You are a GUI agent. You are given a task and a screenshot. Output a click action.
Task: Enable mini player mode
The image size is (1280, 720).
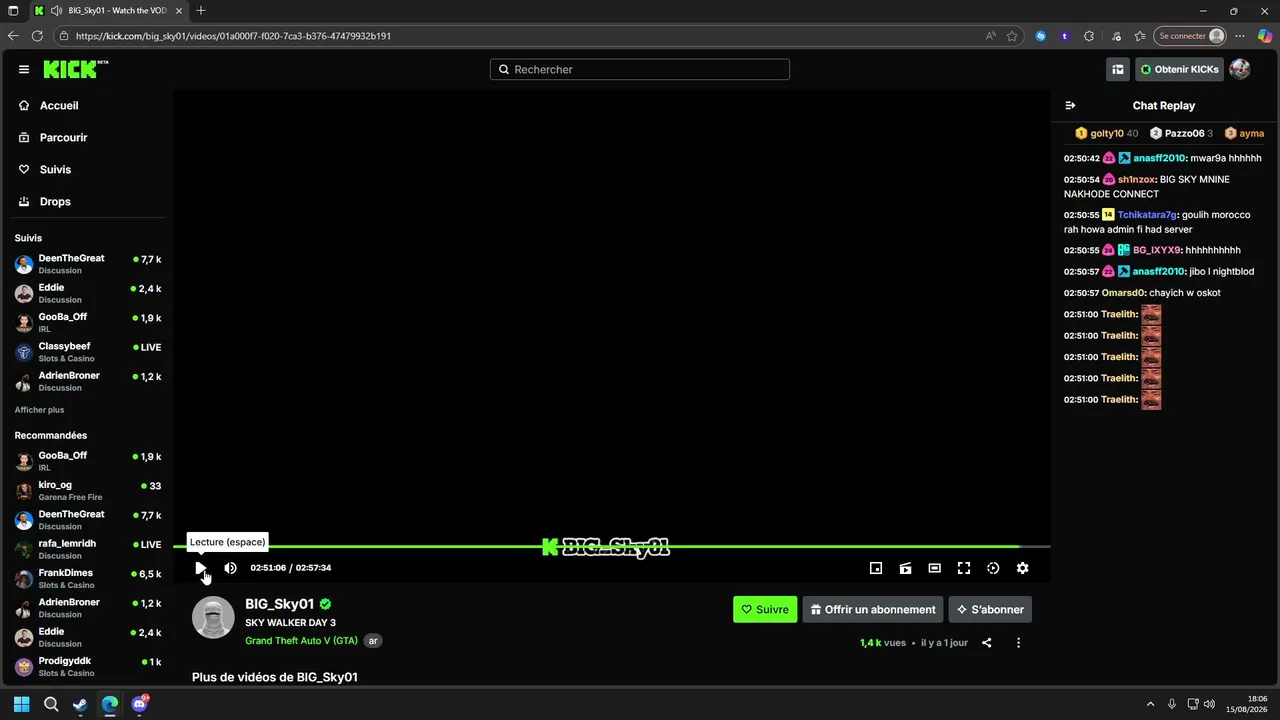click(876, 568)
